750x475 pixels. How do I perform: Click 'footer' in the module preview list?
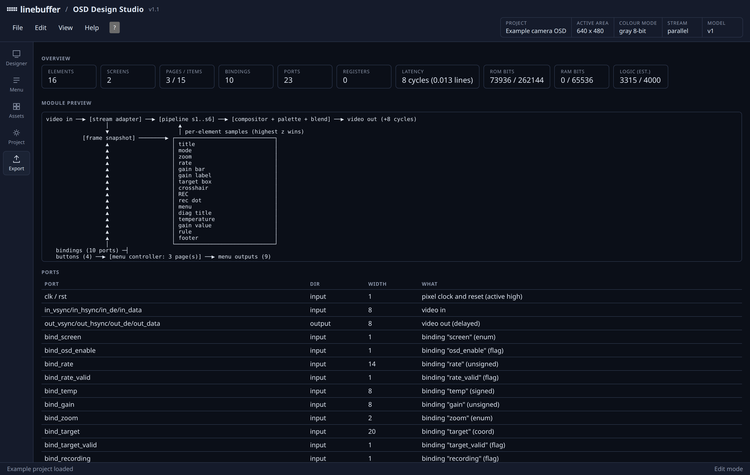pyautogui.click(x=188, y=238)
